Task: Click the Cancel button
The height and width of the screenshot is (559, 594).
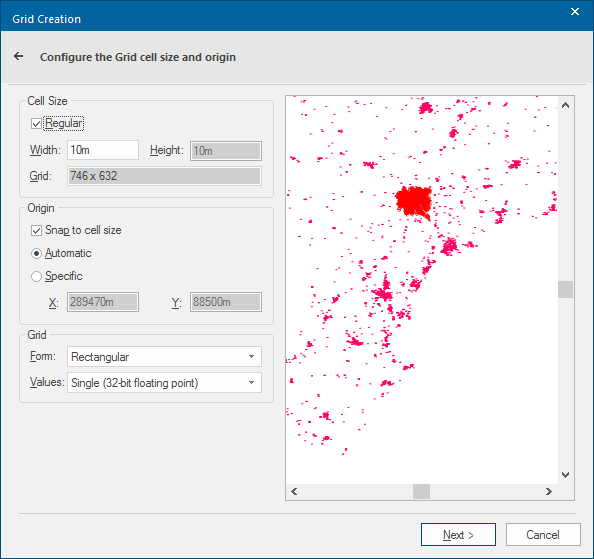Action: click(543, 534)
